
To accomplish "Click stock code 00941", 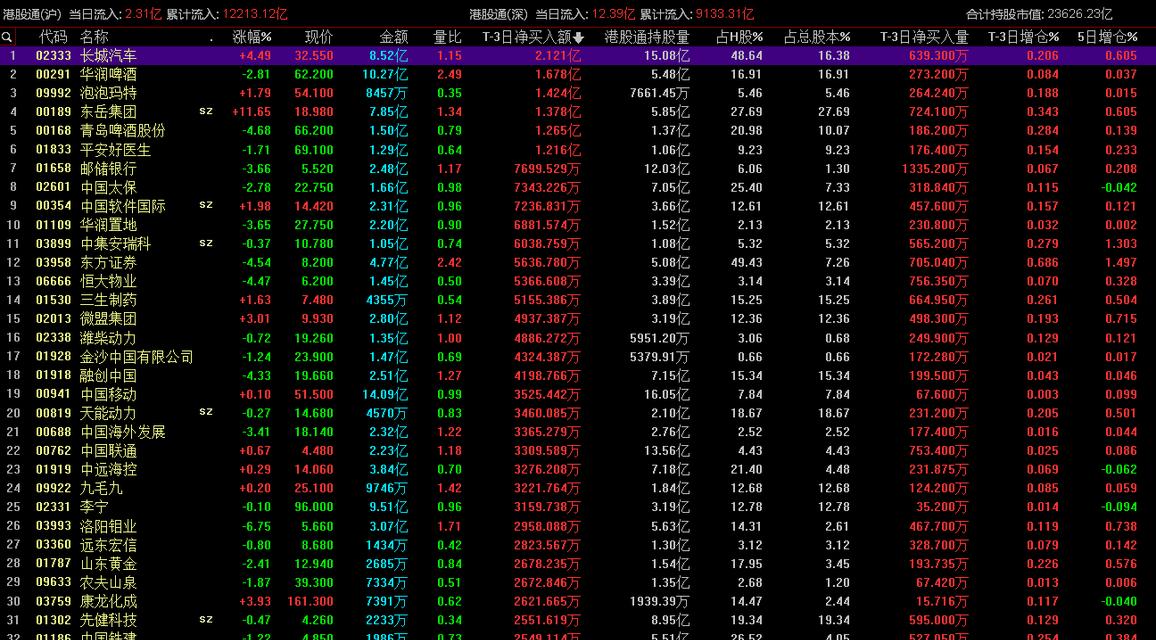I will [x=53, y=394].
